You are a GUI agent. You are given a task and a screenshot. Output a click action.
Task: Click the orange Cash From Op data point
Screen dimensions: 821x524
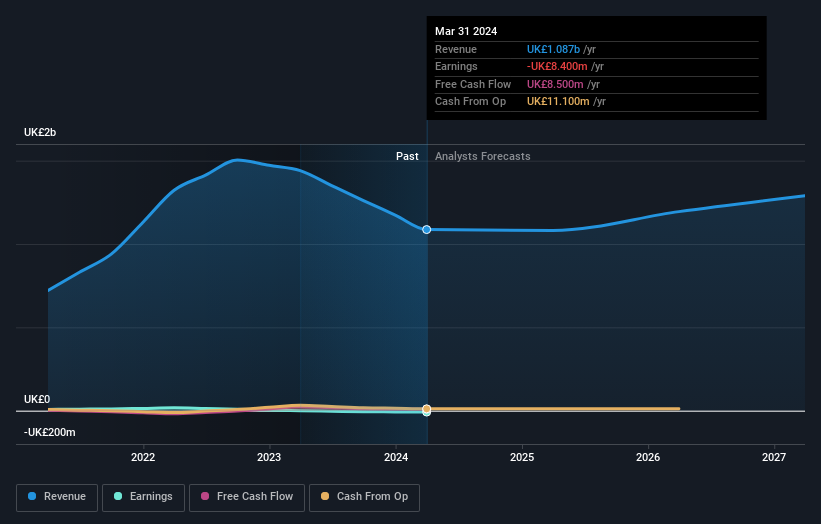click(427, 409)
